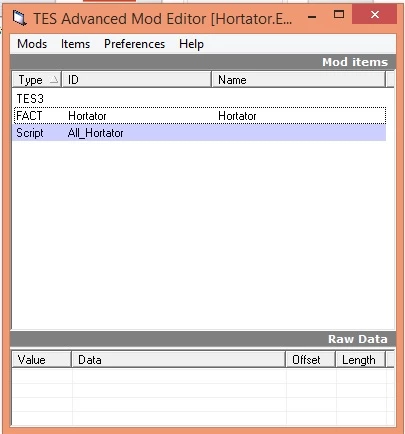Click the Hortator Name cell
Viewport: 405px width, 434px height.
(x=237, y=116)
